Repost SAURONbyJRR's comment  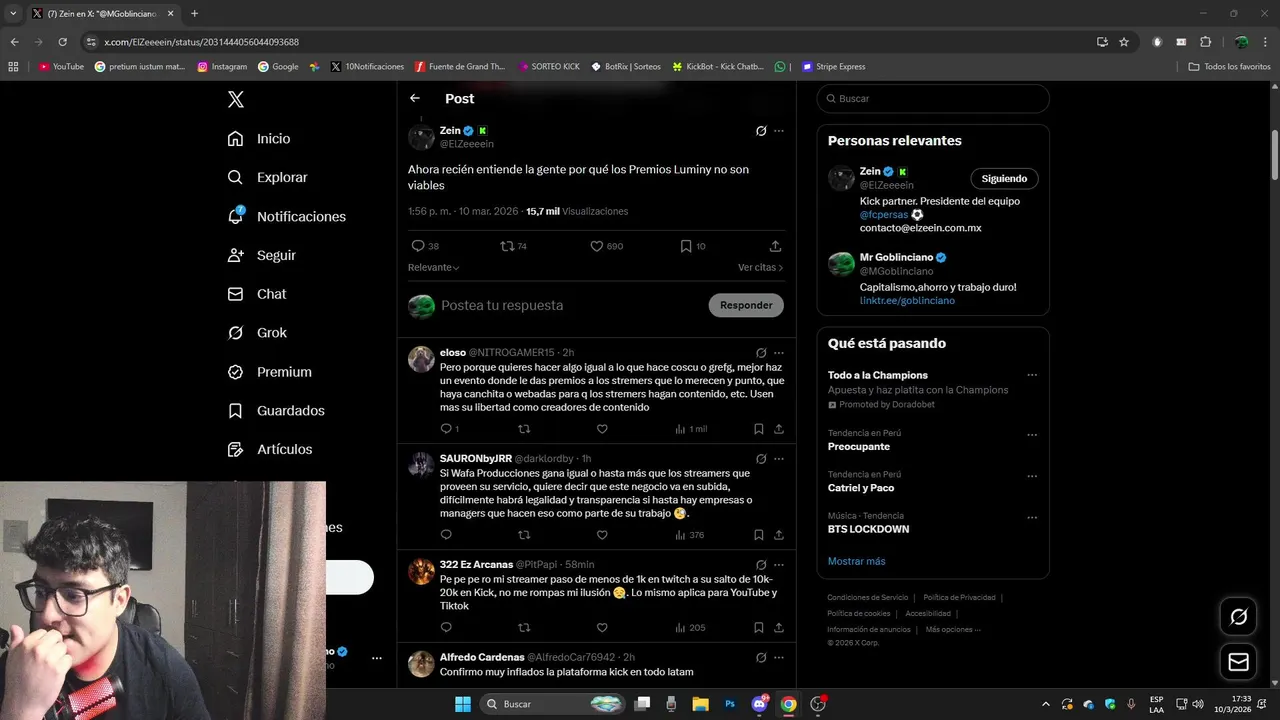tap(524, 535)
